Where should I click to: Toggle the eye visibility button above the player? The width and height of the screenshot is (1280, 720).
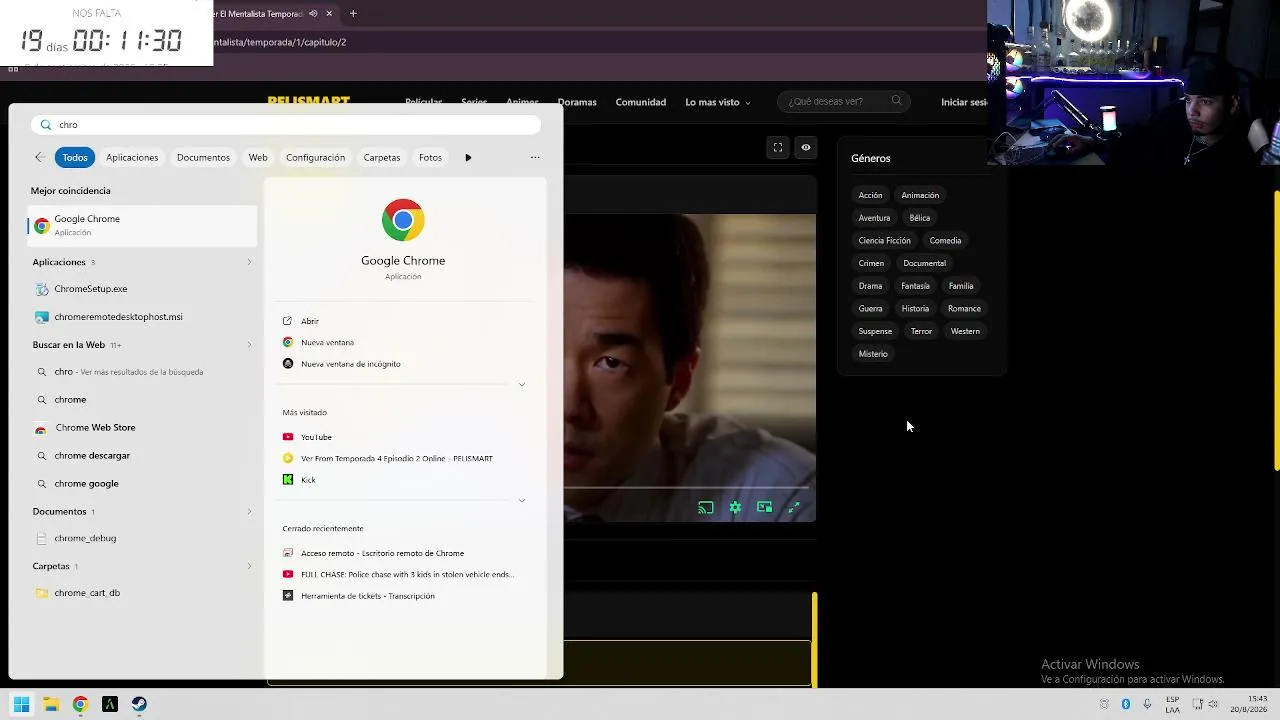click(x=806, y=148)
